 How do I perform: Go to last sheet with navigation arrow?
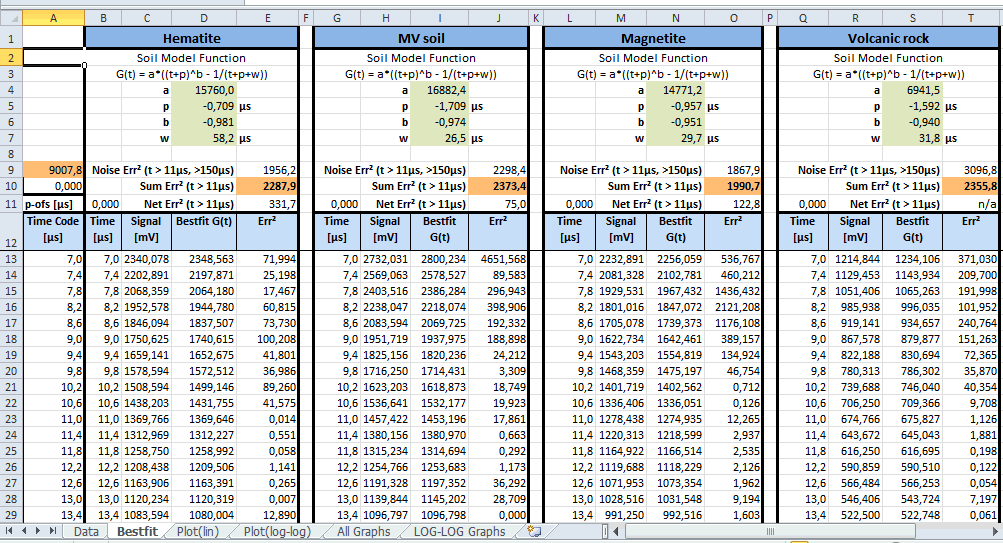(52, 531)
